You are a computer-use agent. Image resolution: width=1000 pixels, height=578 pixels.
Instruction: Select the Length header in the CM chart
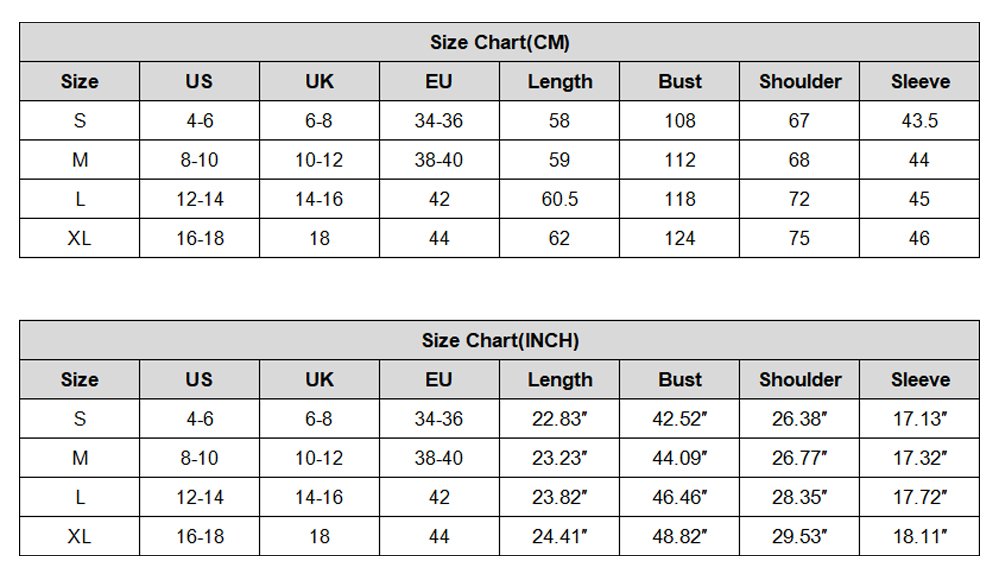(560, 82)
